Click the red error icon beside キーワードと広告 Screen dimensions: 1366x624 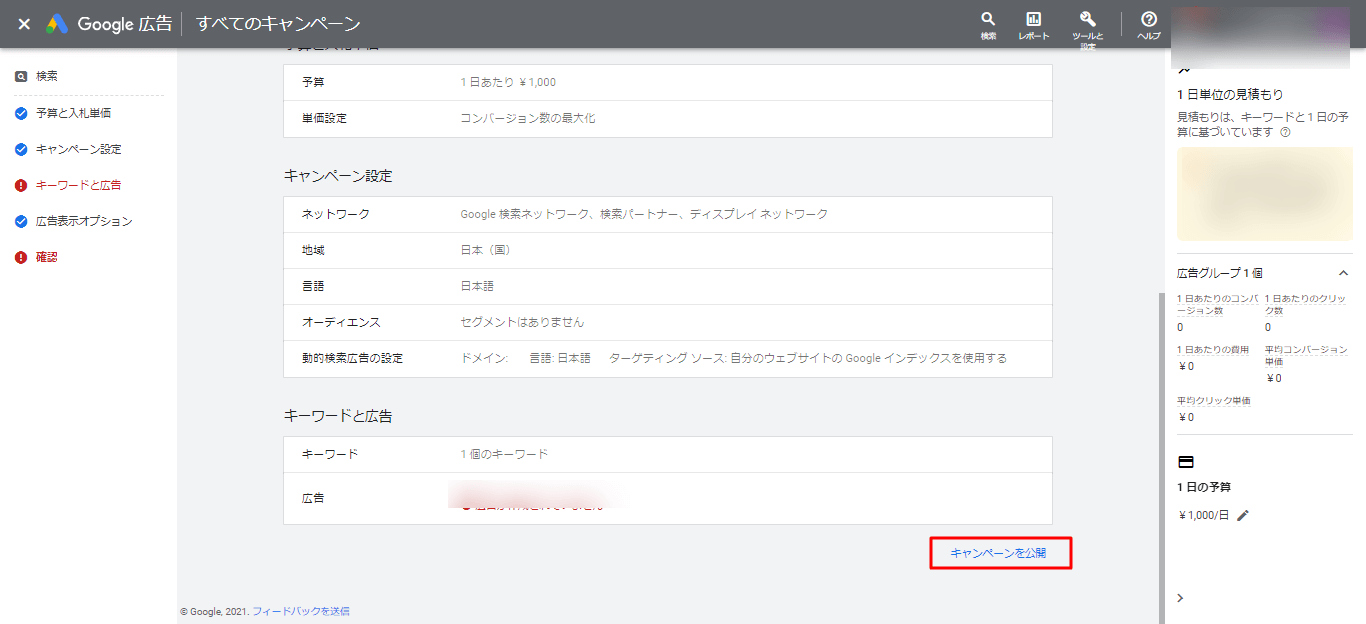pyautogui.click(x=21, y=185)
